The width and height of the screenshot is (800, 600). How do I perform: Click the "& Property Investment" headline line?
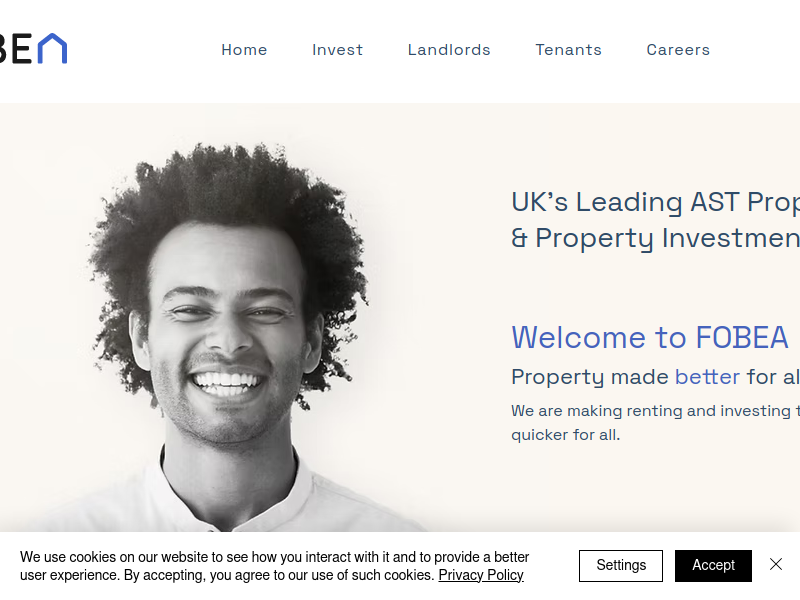tap(656, 238)
